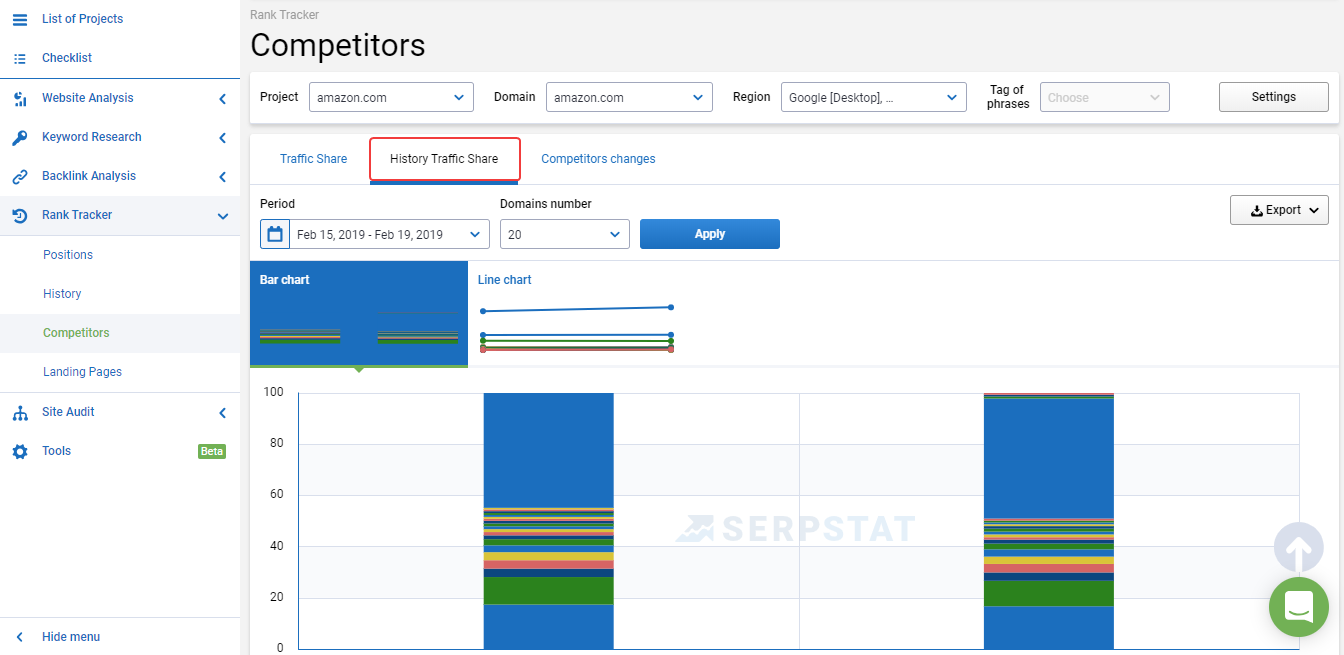Click the Hide menu left arrow icon
The image size is (1344, 655).
[20, 637]
